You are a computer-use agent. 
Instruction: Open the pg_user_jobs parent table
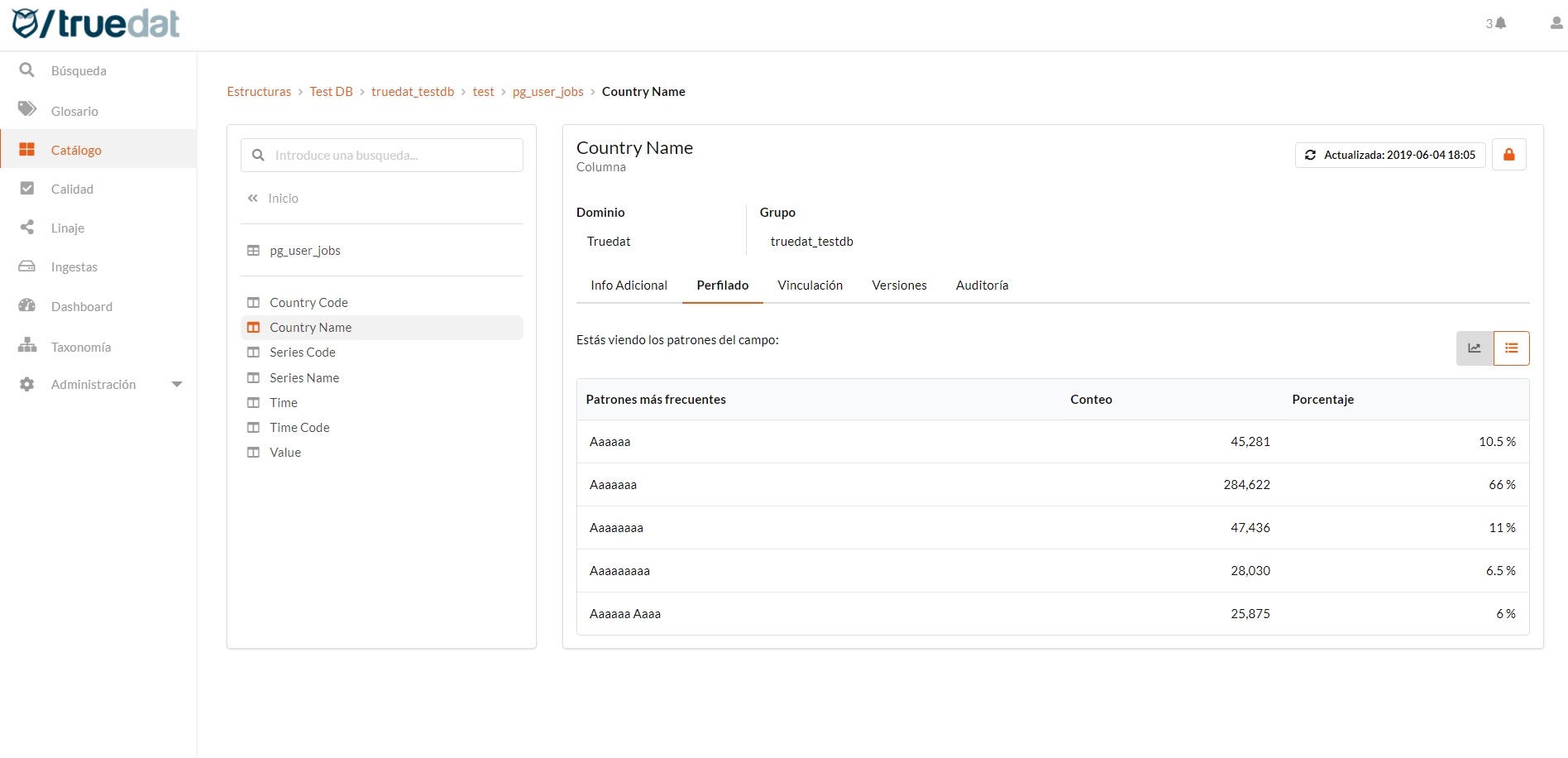click(x=304, y=251)
